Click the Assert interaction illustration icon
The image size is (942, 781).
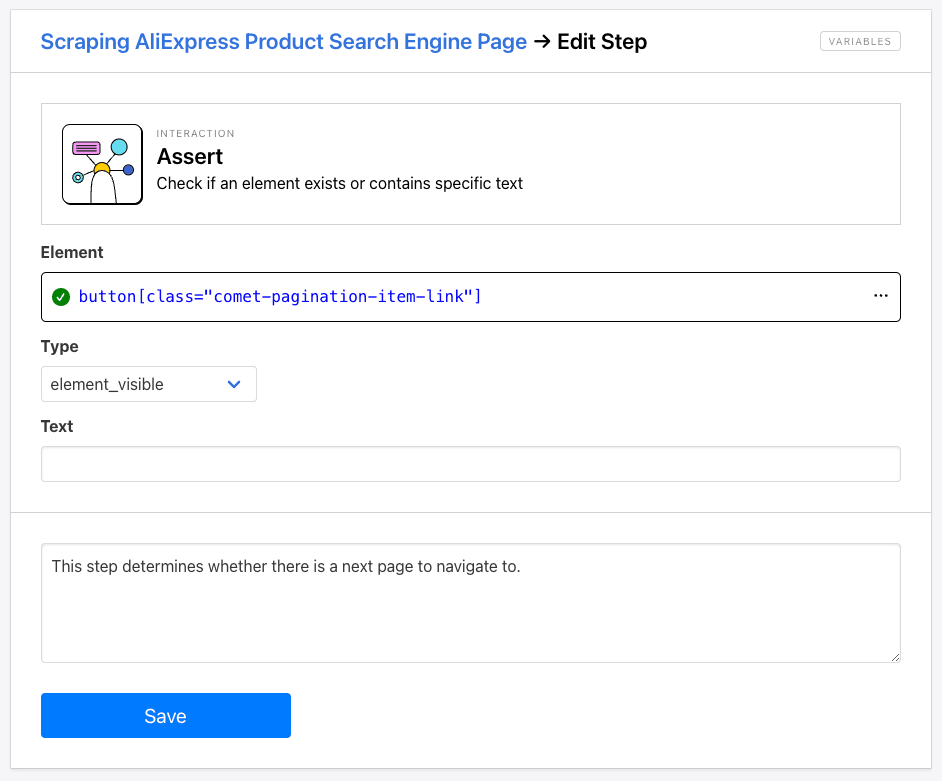point(102,164)
